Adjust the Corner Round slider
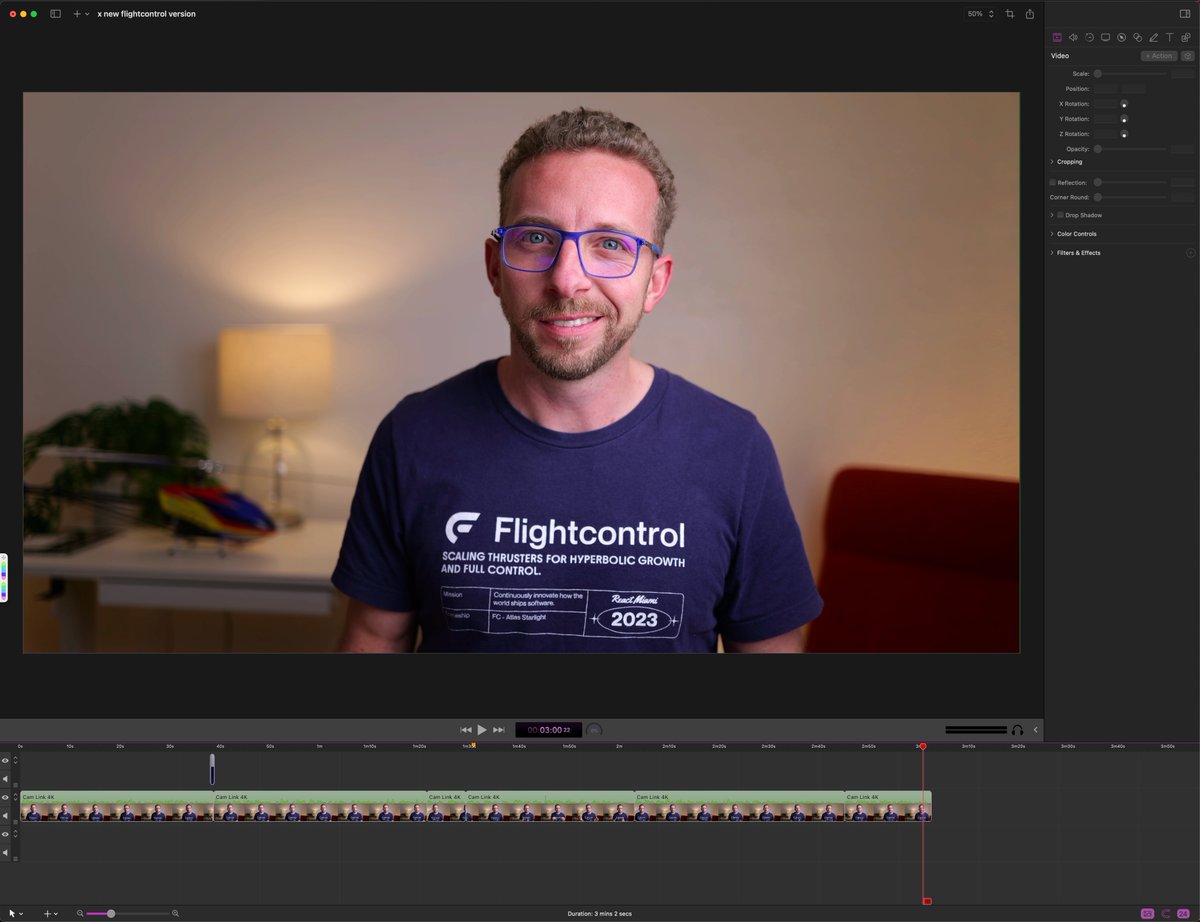 tap(1131, 197)
